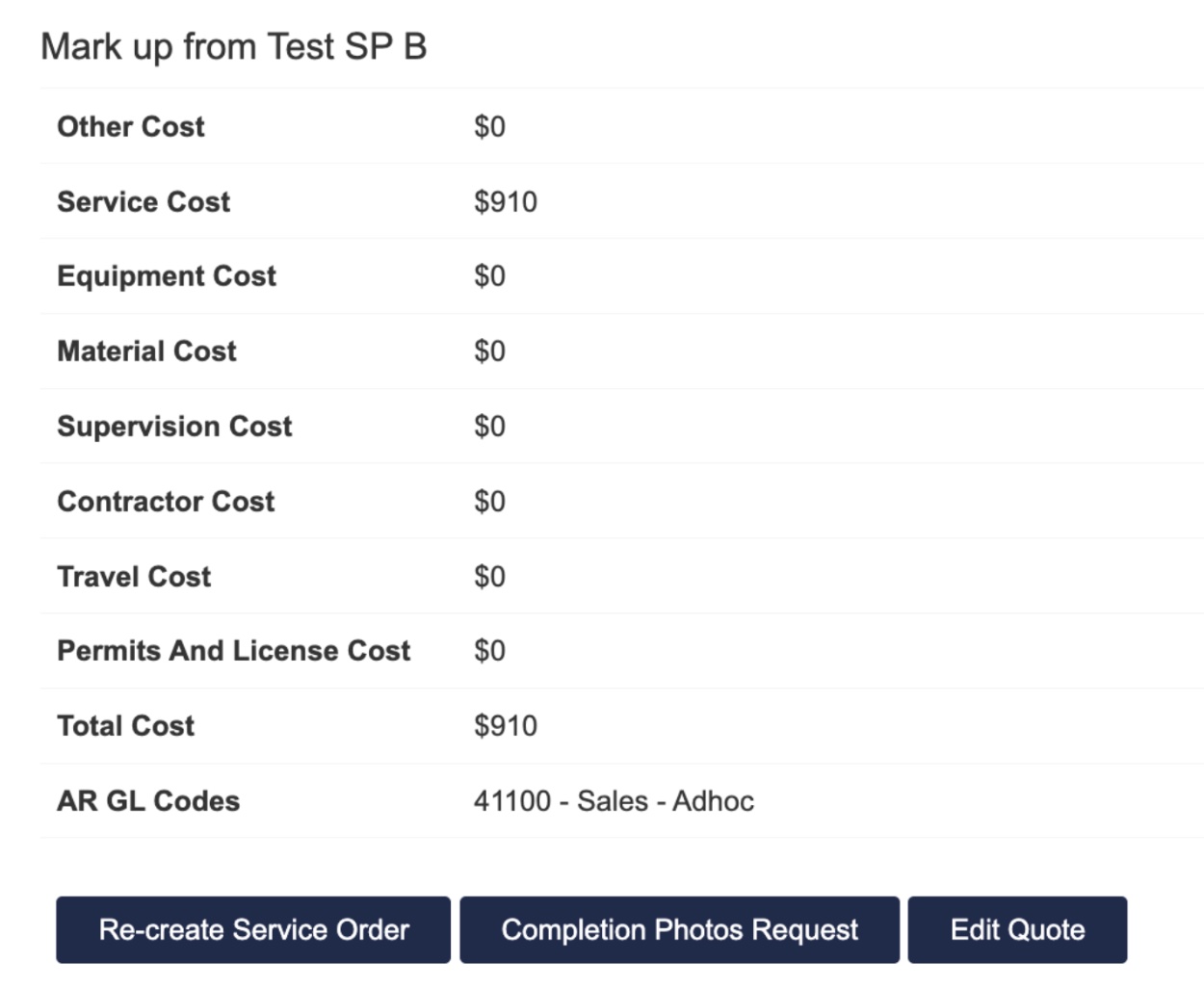Viewport: 1204px width, 988px height.
Task: Select the Equipment Cost label
Action: [x=167, y=276]
